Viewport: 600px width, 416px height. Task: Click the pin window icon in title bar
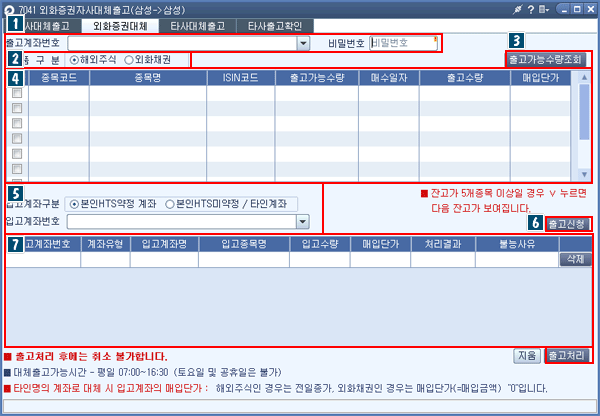click(x=517, y=10)
